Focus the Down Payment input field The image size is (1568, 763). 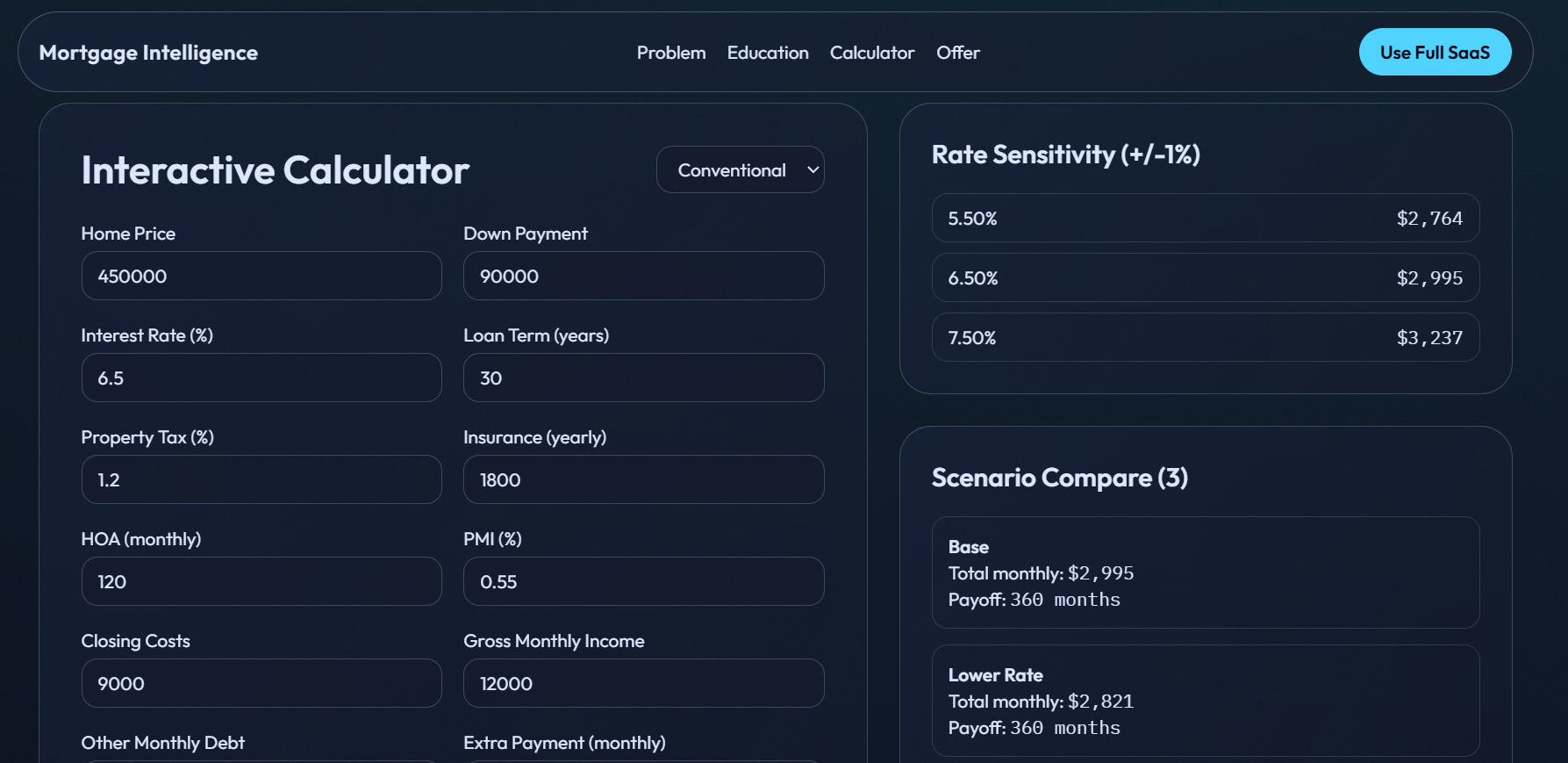643,276
